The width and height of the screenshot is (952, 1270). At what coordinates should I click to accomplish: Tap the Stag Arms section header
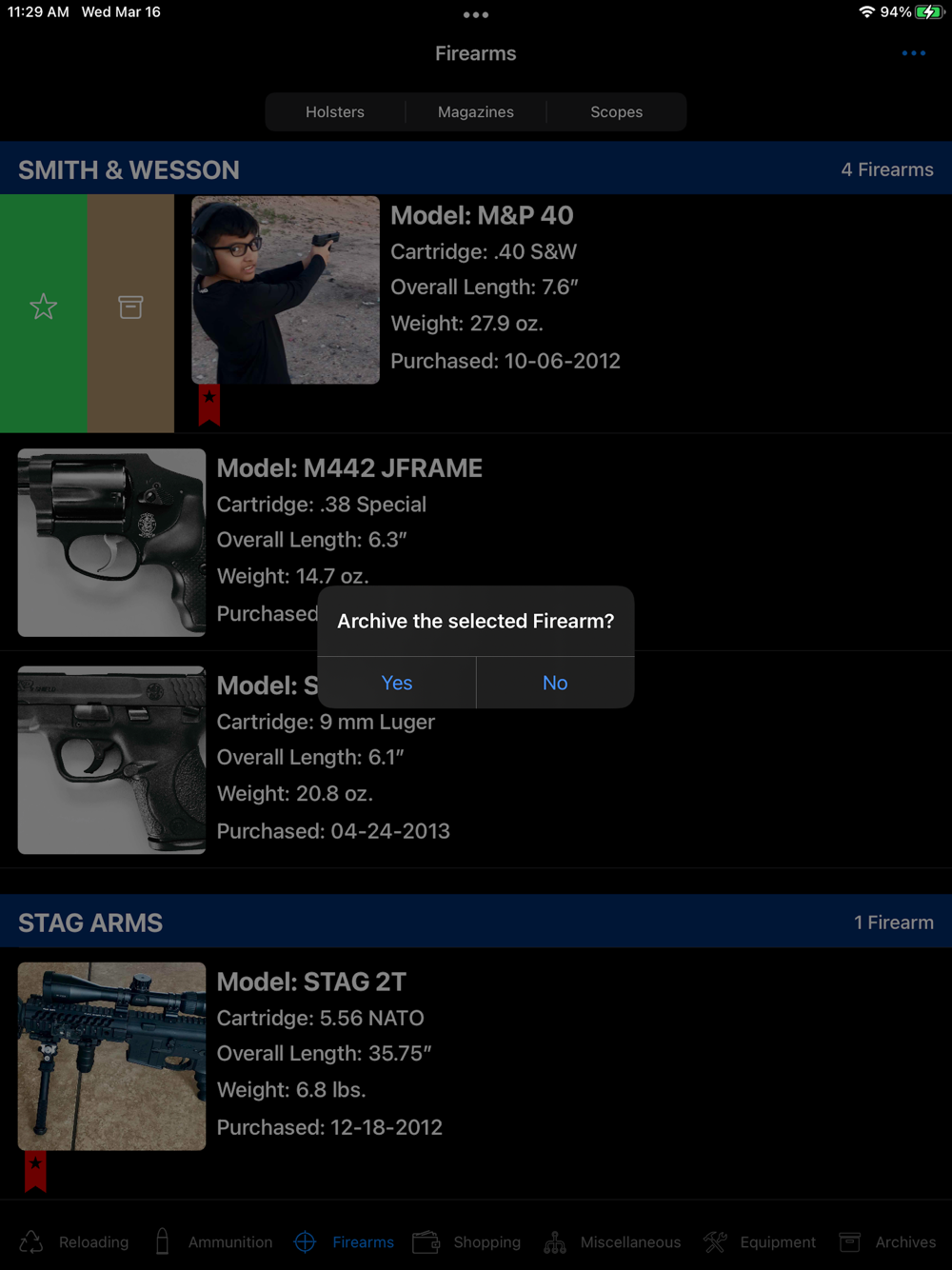[476, 922]
